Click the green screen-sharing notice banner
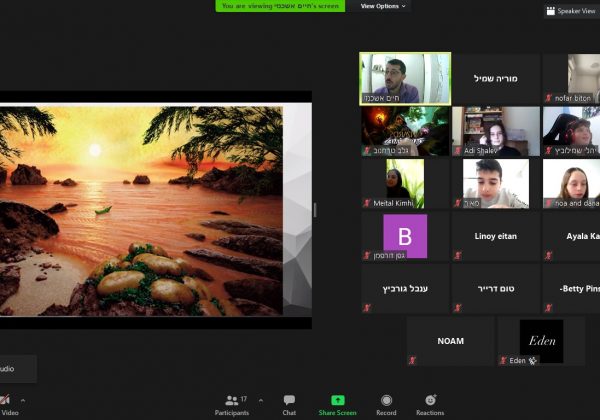The height and width of the screenshot is (420, 600). (280, 6)
